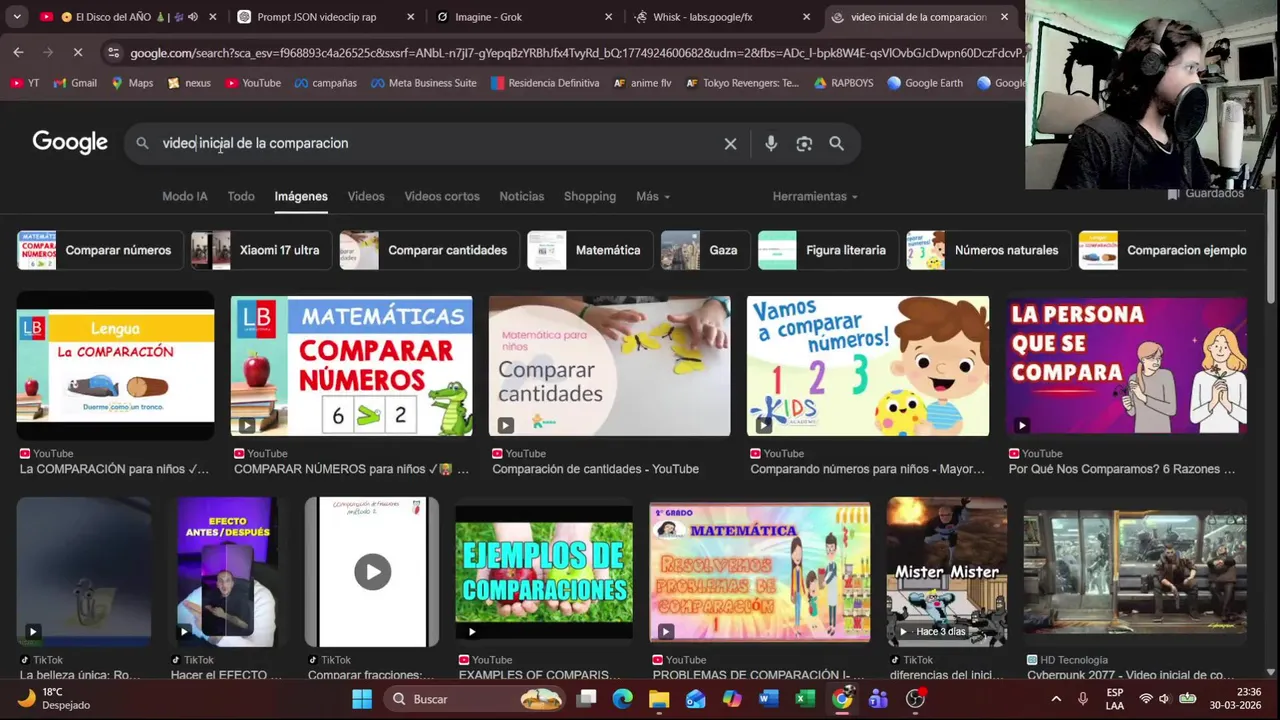1280x720 pixels.
Task: Open the EJEMPLOS DE COMPARACIONES thumbnail
Action: [x=544, y=572]
